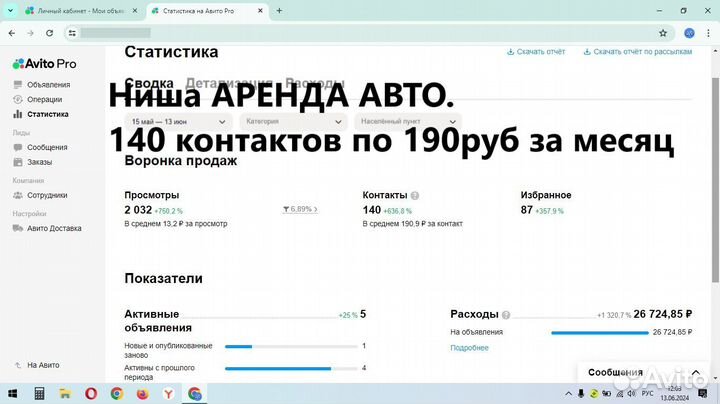This screenshot has height=404, width=720.
Task: Switch to the Сводка tab
Action: coord(149,83)
